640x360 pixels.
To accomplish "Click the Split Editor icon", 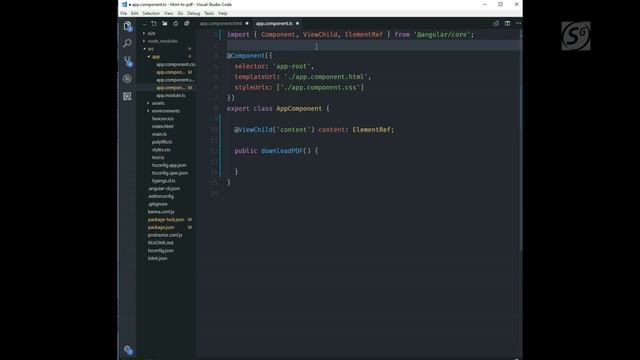I will 507,24.
